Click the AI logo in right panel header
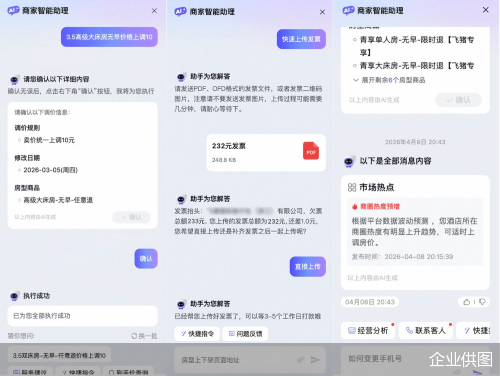The width and height of the screenshot is (500, 376). point(348,10)
